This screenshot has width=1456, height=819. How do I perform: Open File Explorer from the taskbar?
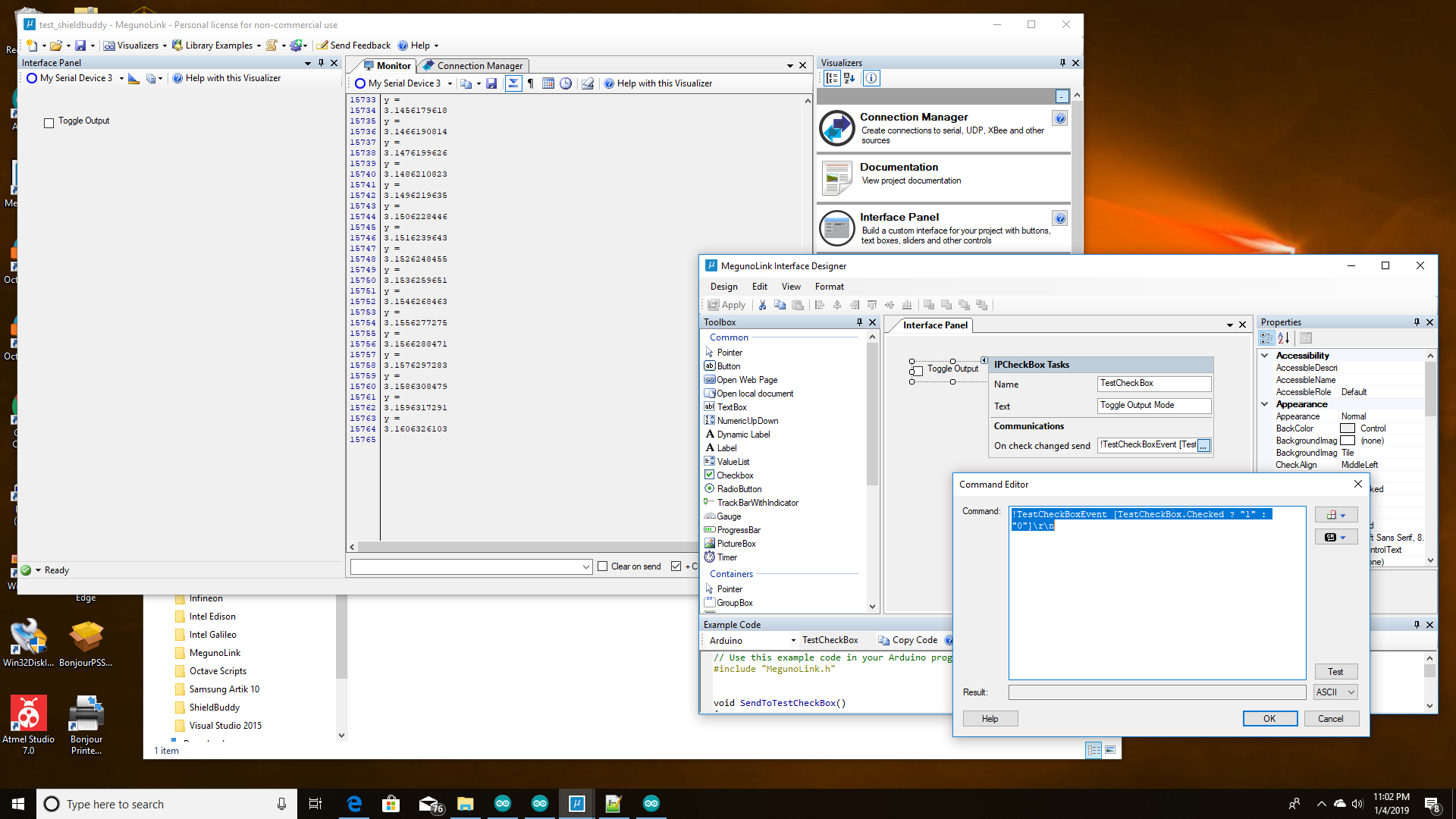click(465, 803)
